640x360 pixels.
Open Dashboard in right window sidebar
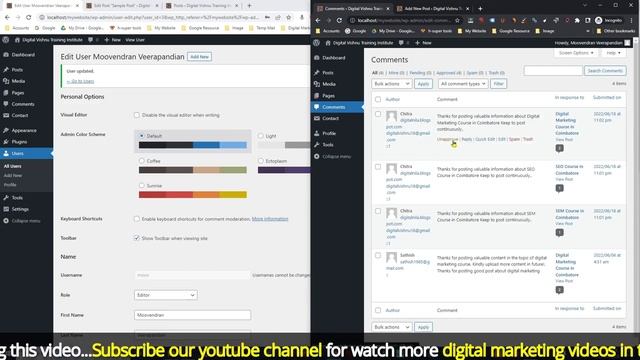pyautogui.click(x=333, y=58)
